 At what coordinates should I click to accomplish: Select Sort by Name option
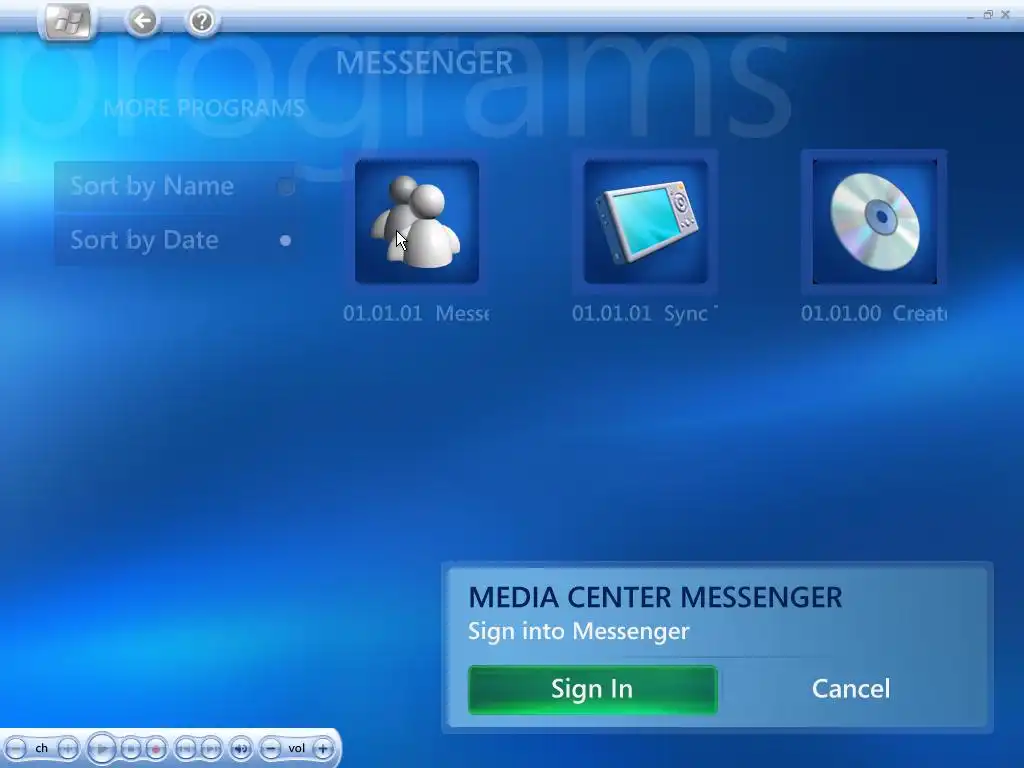click(176, 186)
